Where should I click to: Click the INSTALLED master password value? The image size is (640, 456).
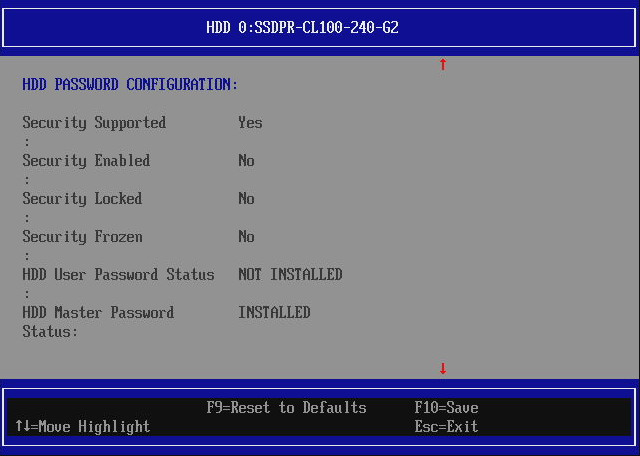pos(274,313)
